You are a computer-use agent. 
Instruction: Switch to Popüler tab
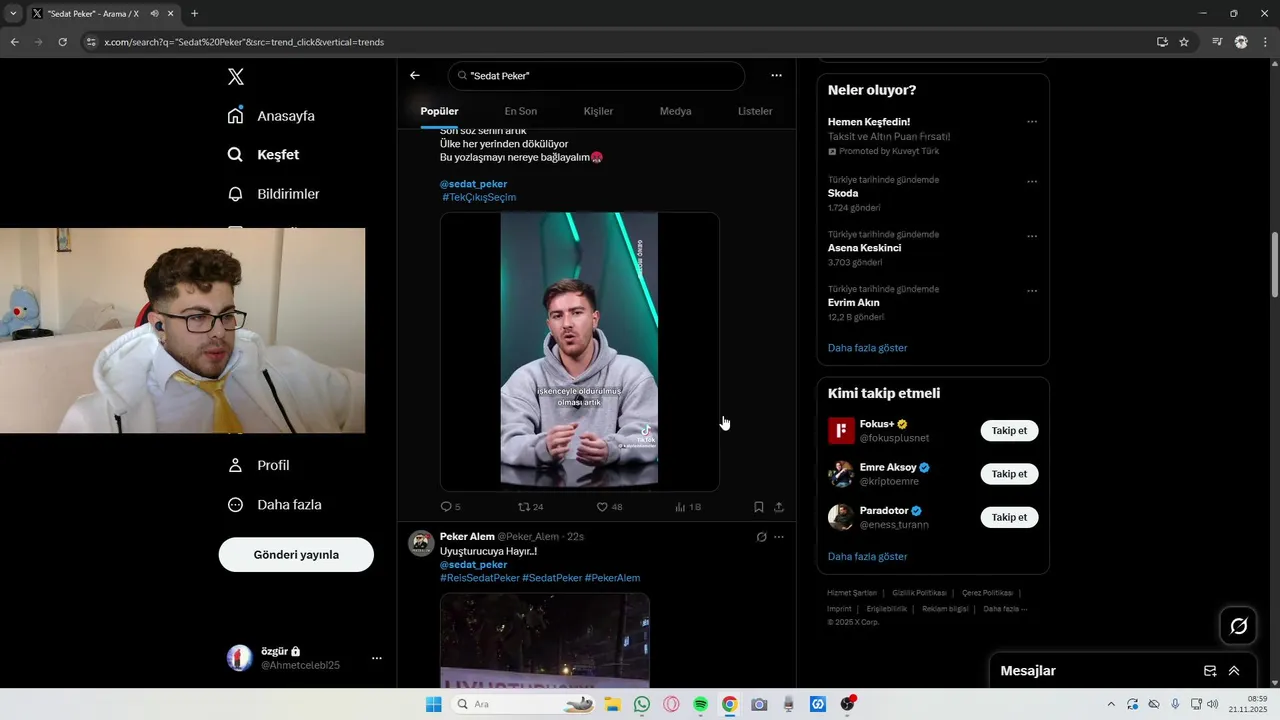439,111
